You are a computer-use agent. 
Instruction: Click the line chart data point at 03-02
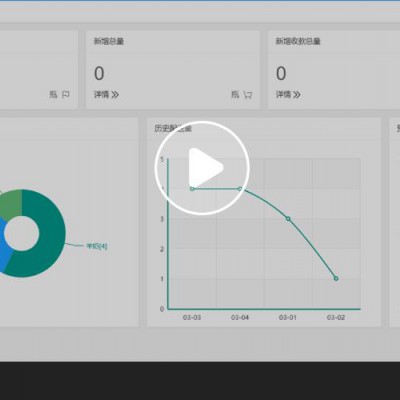pyautogui.click(x=336, y=278)
